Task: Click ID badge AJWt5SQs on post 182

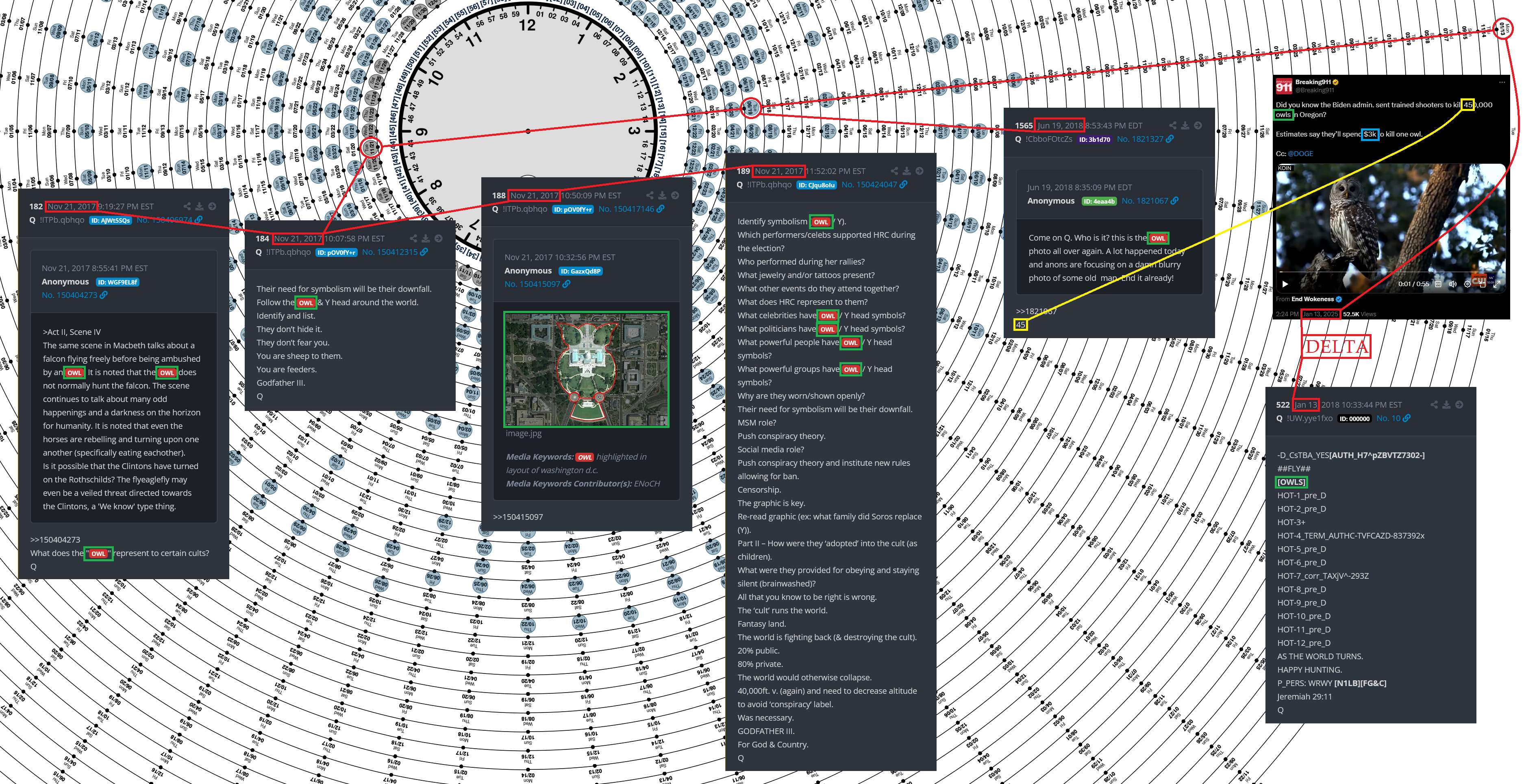Action: [x=111, y=220]
